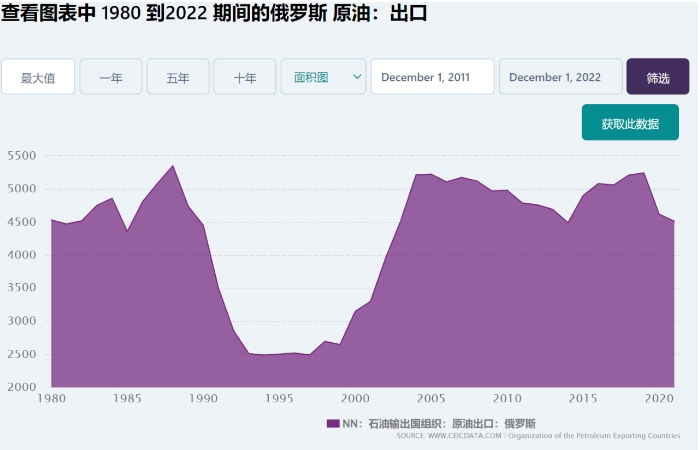This screenshot has height=450, width=700.
Task: Click the 1985 x-axis label
Action: 127,398
